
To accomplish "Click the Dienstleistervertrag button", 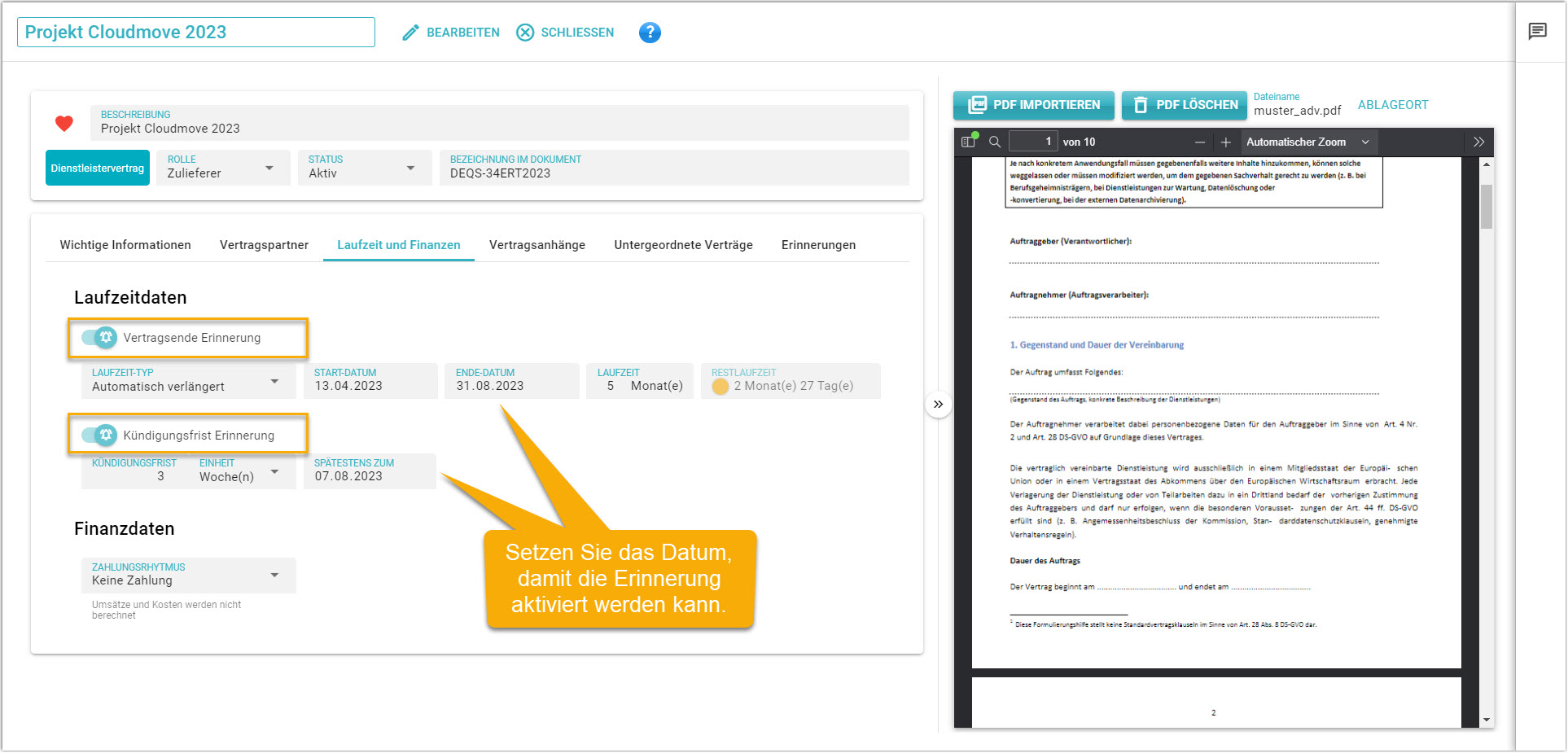I will 98,168.
